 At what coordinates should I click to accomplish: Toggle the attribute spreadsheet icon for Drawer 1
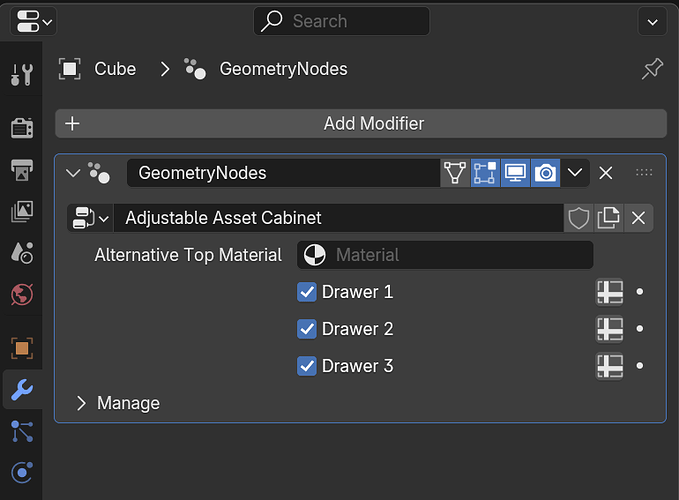click(x=610, y=292)
